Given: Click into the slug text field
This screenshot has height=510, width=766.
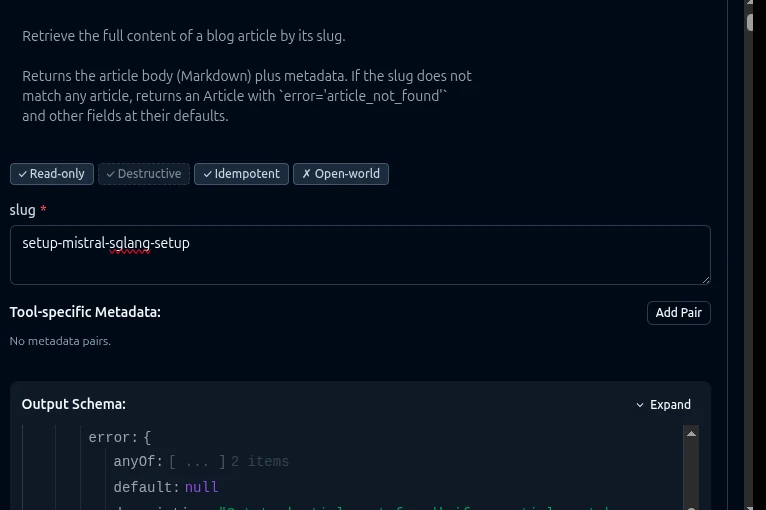Looking at the screenshot, I should click(360, 255).
